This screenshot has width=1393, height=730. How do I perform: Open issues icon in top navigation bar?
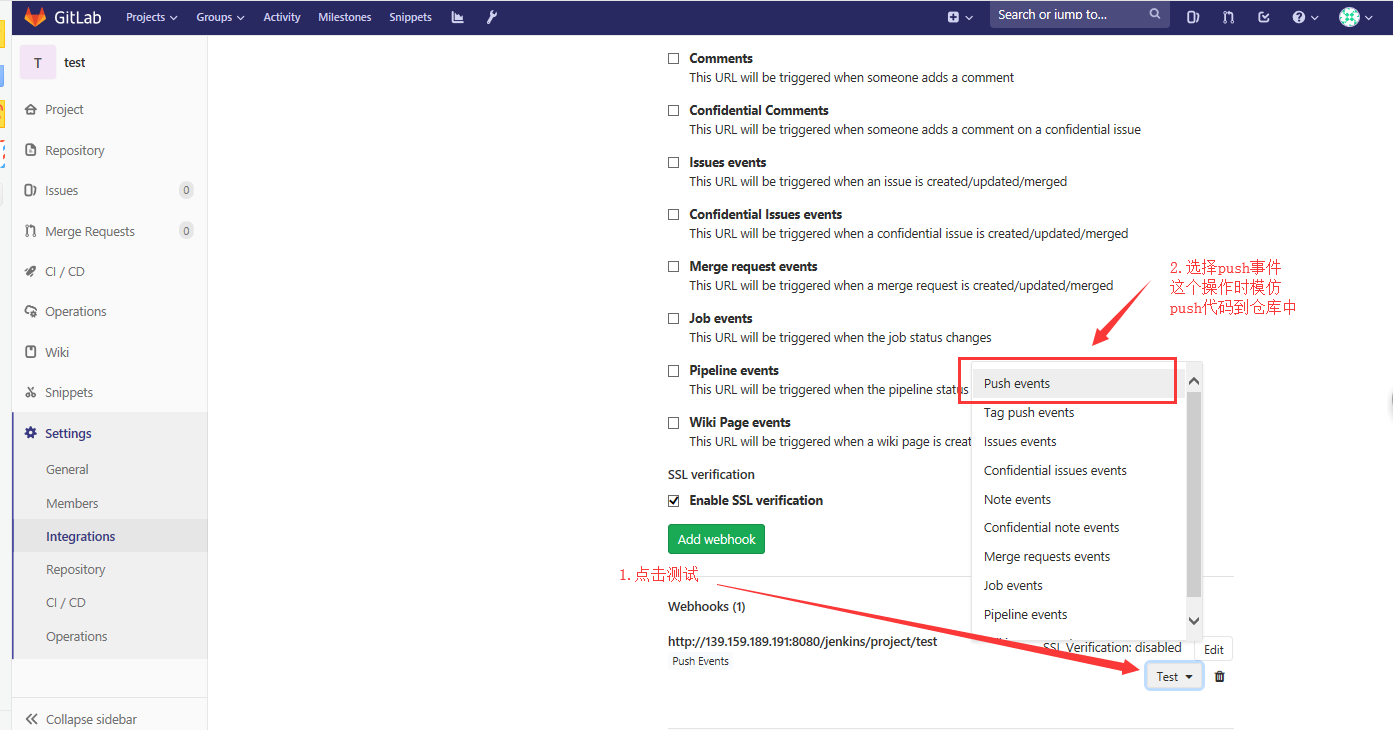click(x=1192, y=17)
